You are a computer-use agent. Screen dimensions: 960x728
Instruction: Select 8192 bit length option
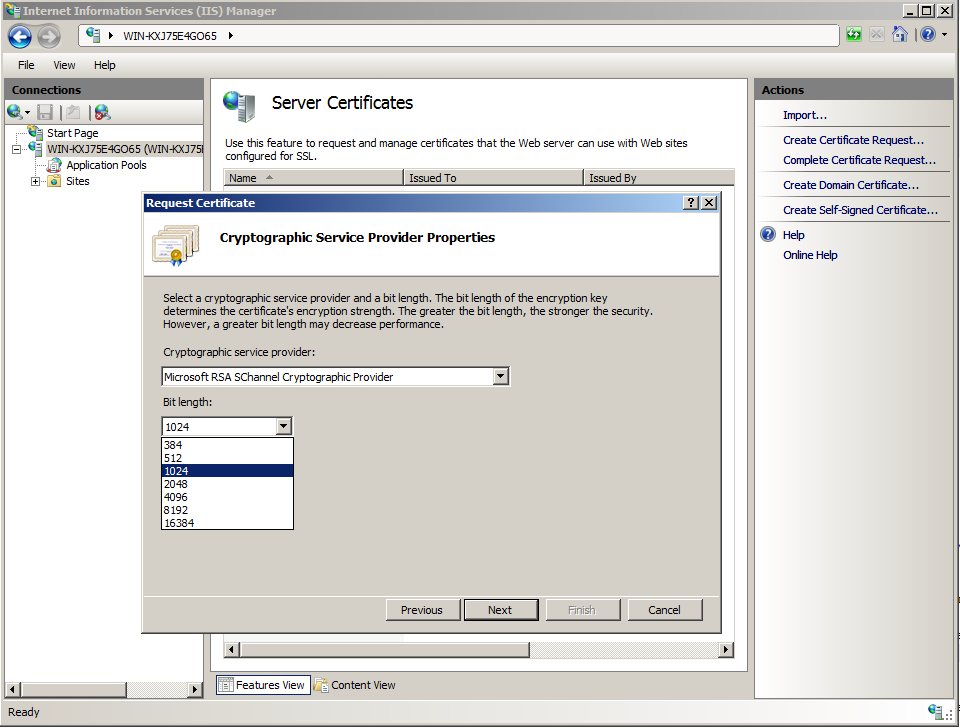point(227,510)
